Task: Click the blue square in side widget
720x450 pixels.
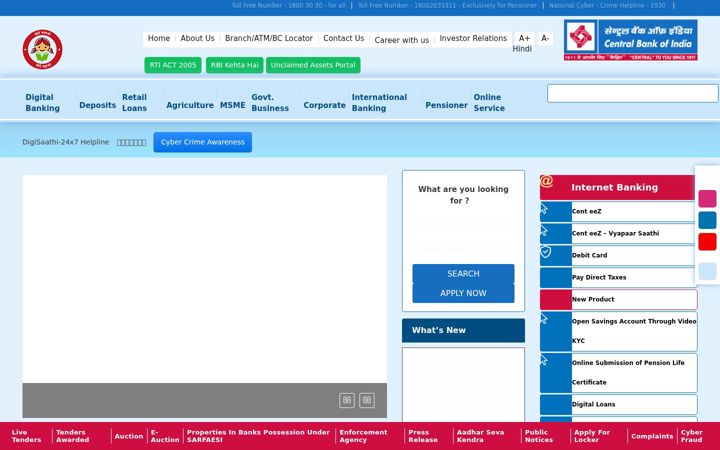Action: (x=707, y=220)
